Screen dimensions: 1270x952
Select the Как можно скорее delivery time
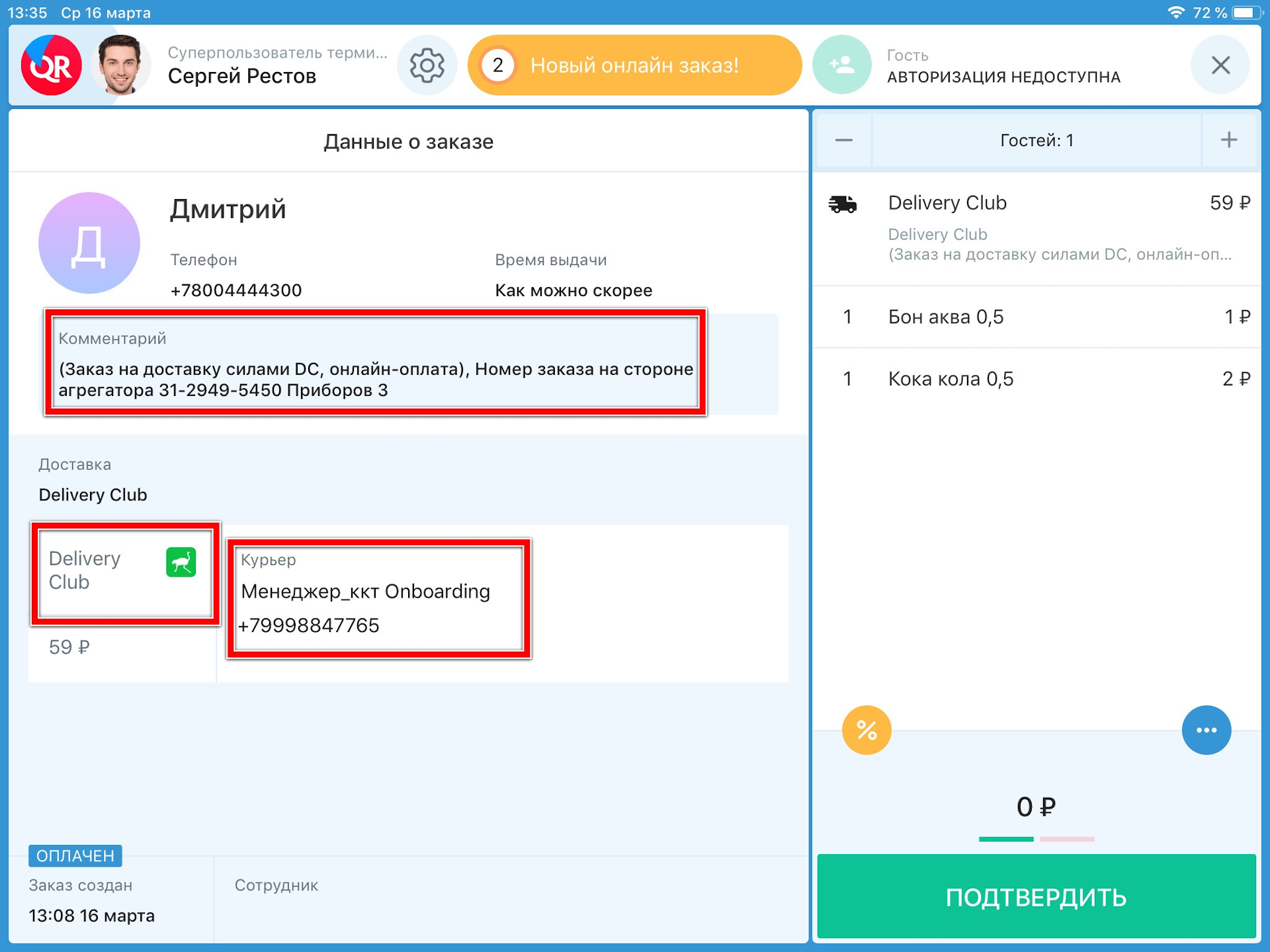[x=573, y=290]
